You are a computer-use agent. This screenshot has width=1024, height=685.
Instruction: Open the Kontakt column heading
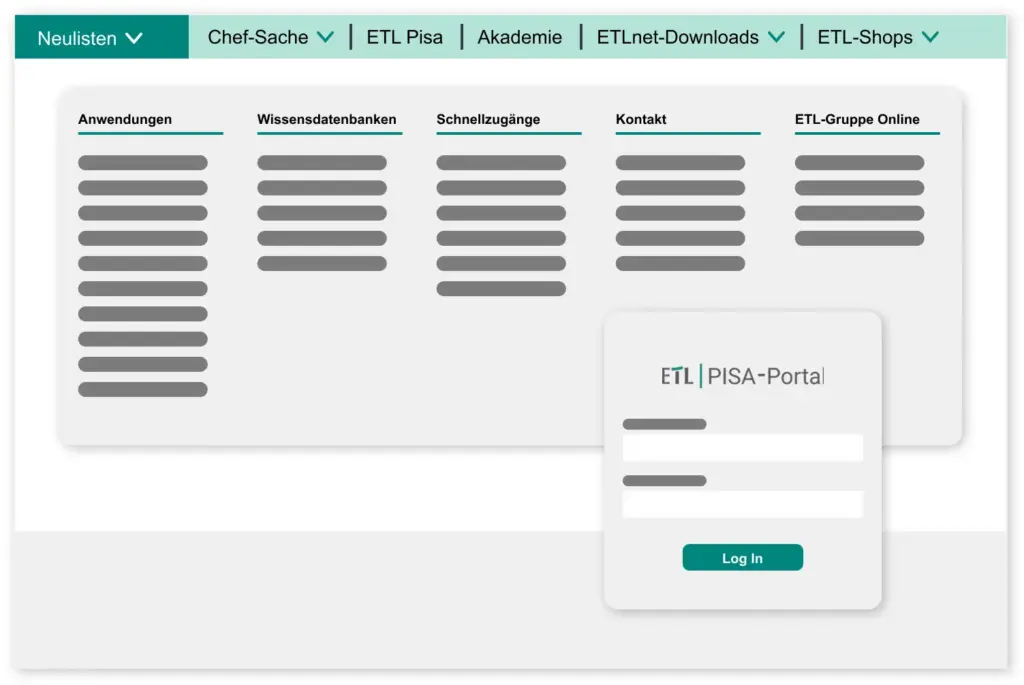coord(639,118)
